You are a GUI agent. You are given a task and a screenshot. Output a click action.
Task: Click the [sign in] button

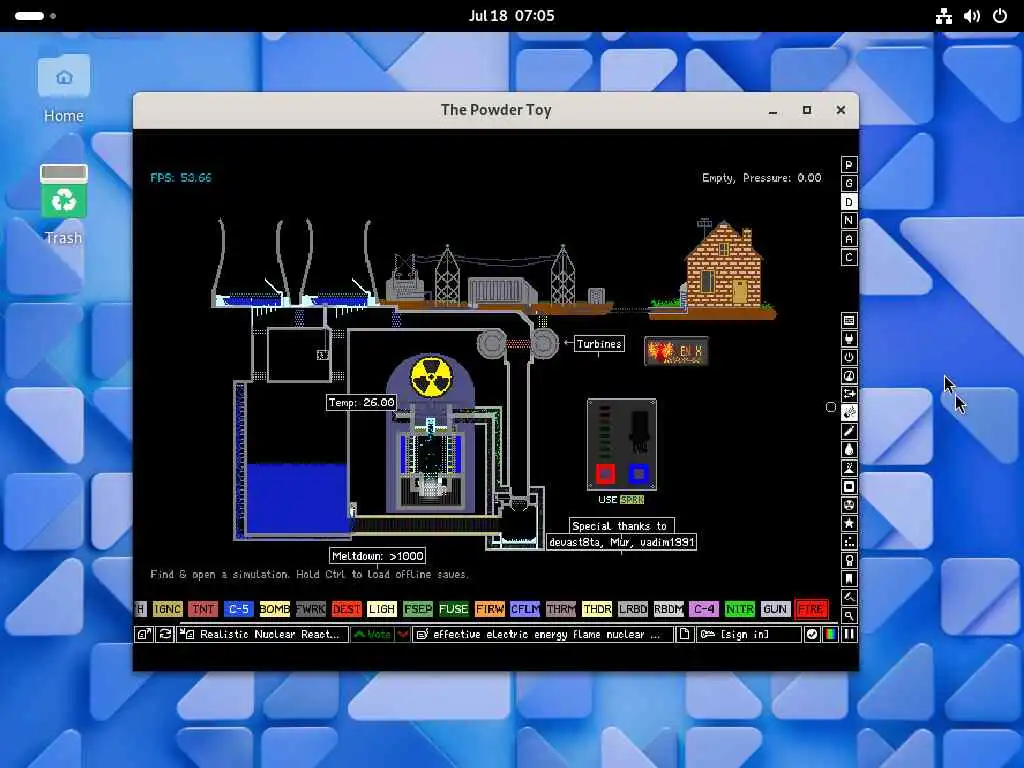click(x=748, y=634)
